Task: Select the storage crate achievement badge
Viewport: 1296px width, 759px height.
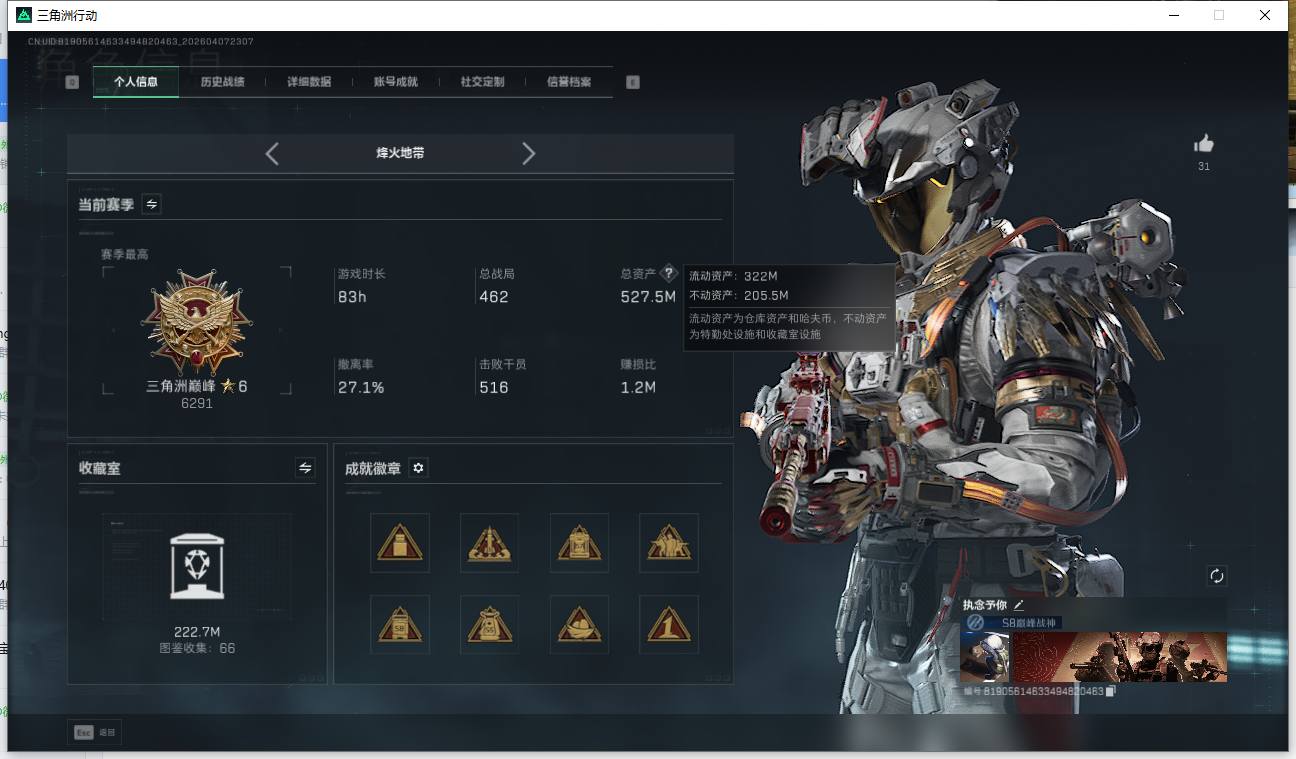Action: coord(400,543)
